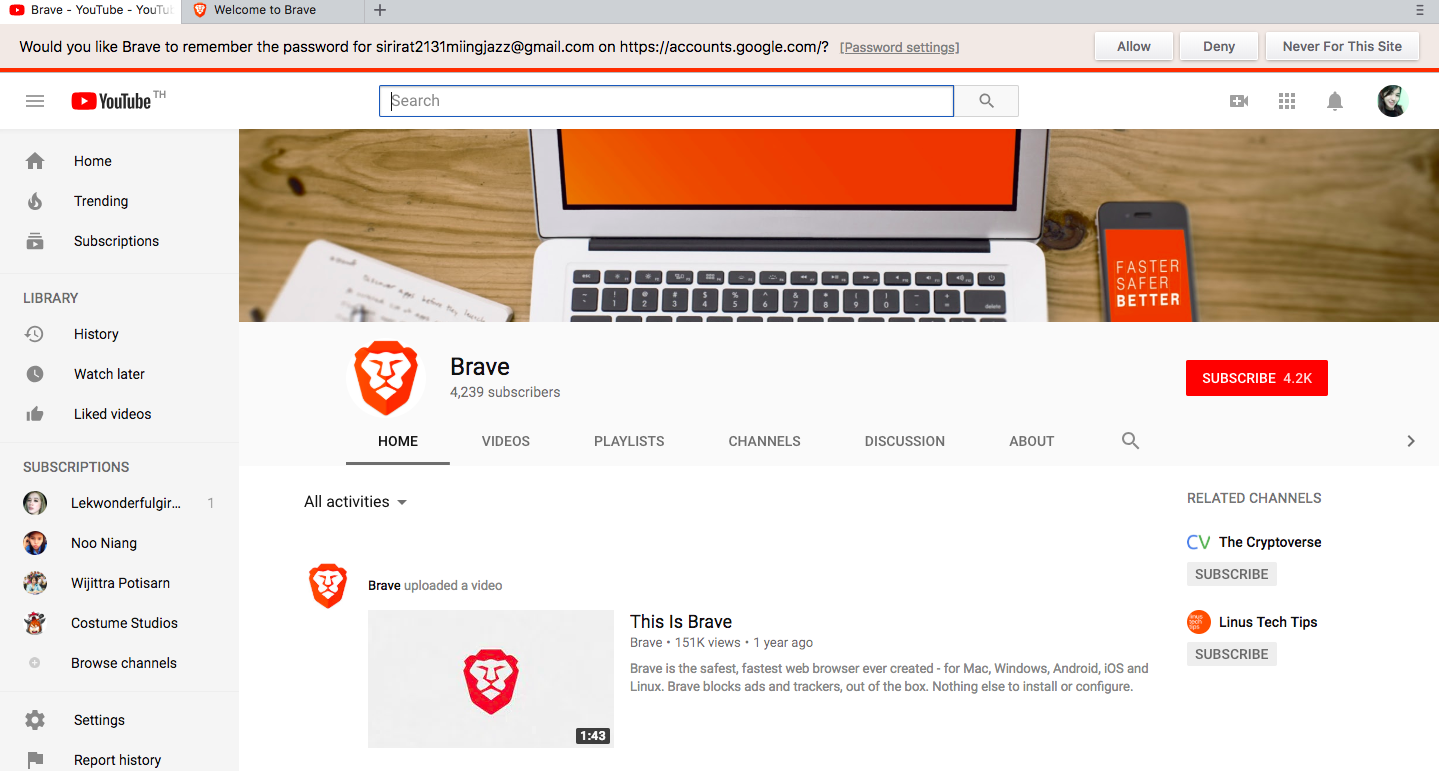Image resolution: width=1439 pixels, height=771 pixels.
Task: Click the History clock icon
Action: tap(34, 334)
